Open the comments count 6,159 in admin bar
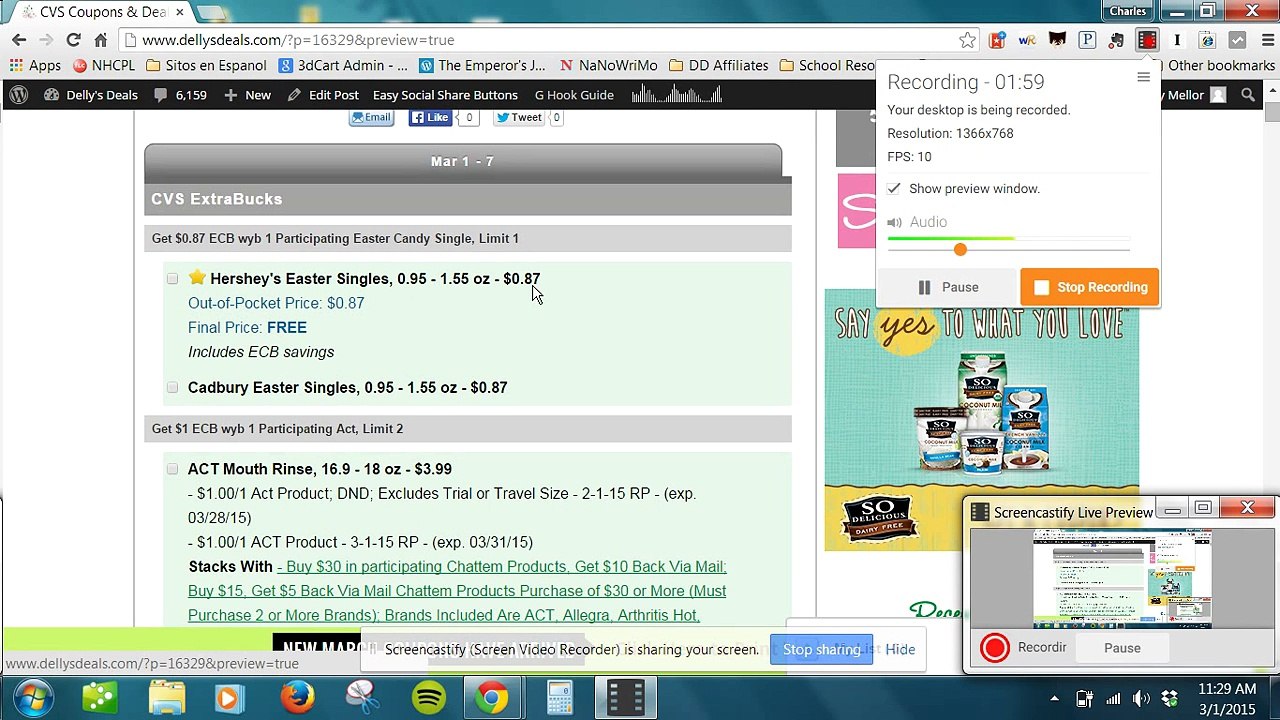The width and height of the screenshot is (1280, 720). pos(180,95)
